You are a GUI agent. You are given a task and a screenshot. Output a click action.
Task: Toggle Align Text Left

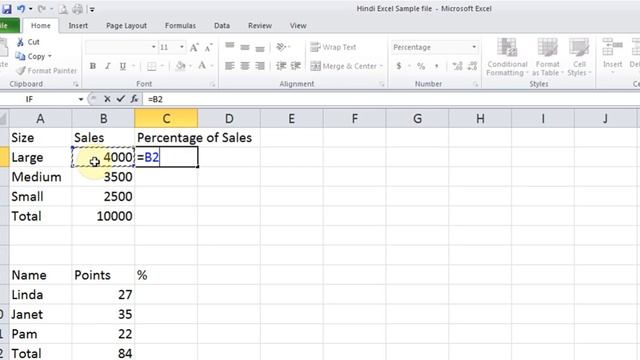[x=230, y=66]
